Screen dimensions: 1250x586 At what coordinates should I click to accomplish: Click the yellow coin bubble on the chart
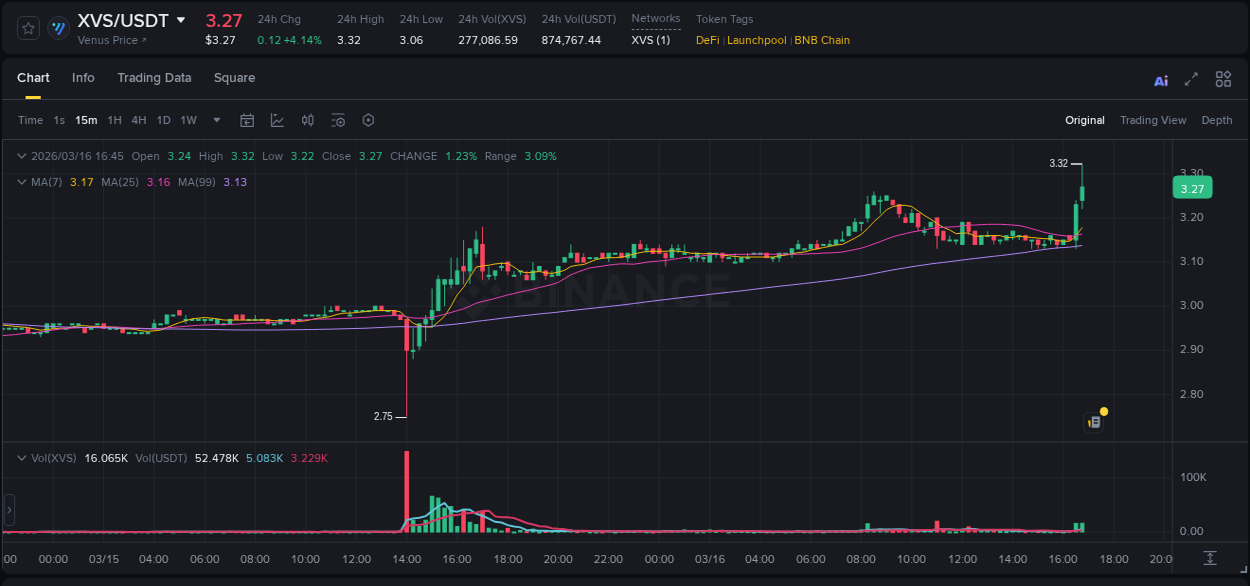coord(1102,411)
